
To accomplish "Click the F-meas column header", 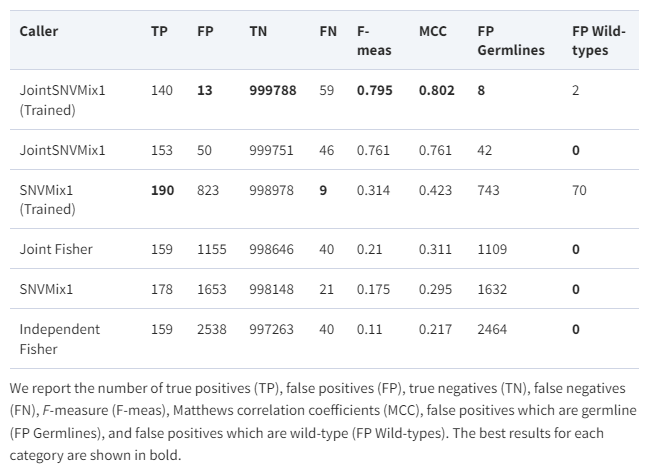I will click(374, 40).
